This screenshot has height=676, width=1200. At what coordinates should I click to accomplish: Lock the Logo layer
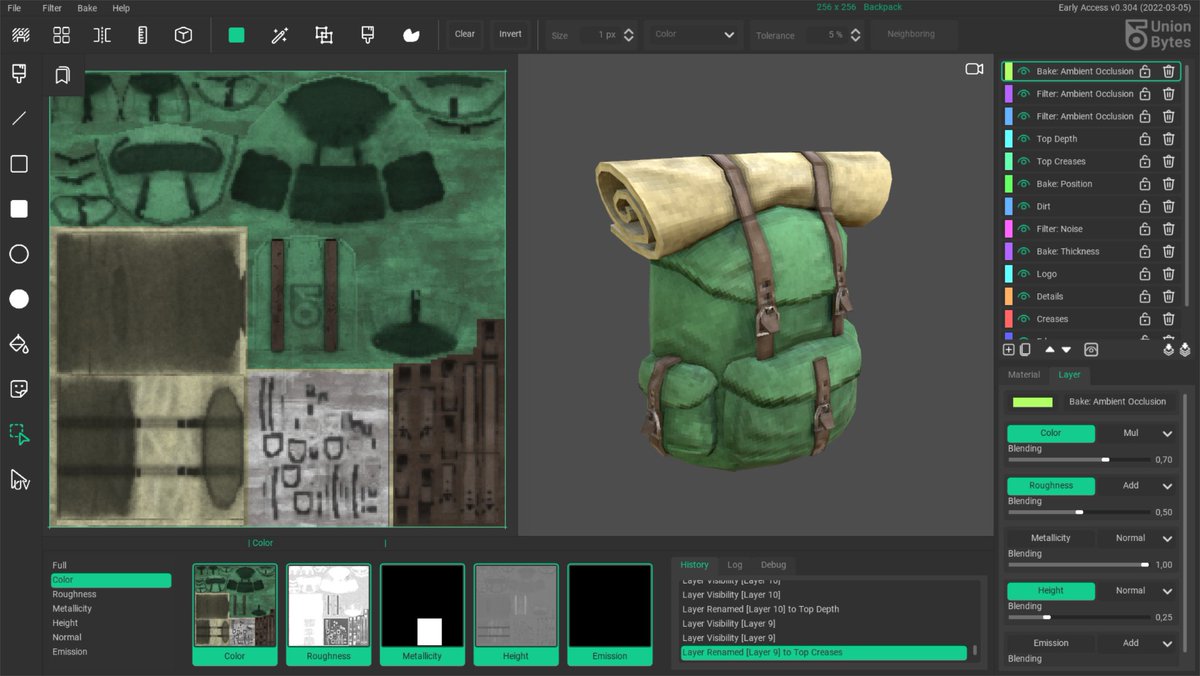1145,274
